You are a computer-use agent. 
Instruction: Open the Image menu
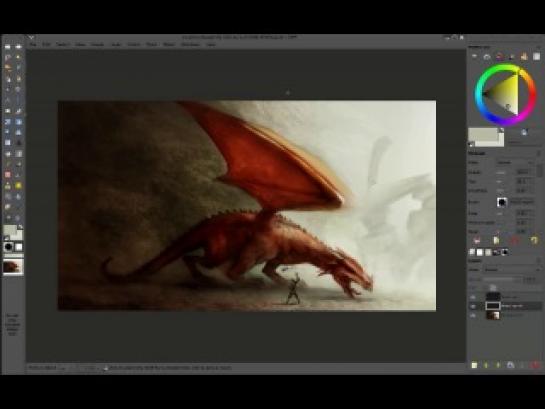98,45
